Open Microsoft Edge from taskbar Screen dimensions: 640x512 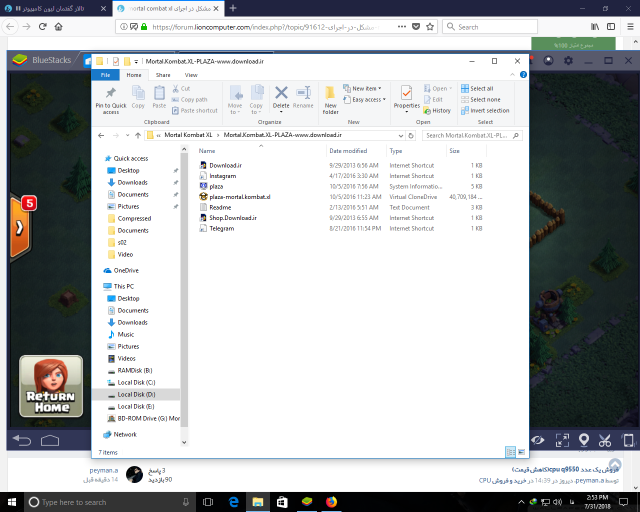(x=233, y=502)
